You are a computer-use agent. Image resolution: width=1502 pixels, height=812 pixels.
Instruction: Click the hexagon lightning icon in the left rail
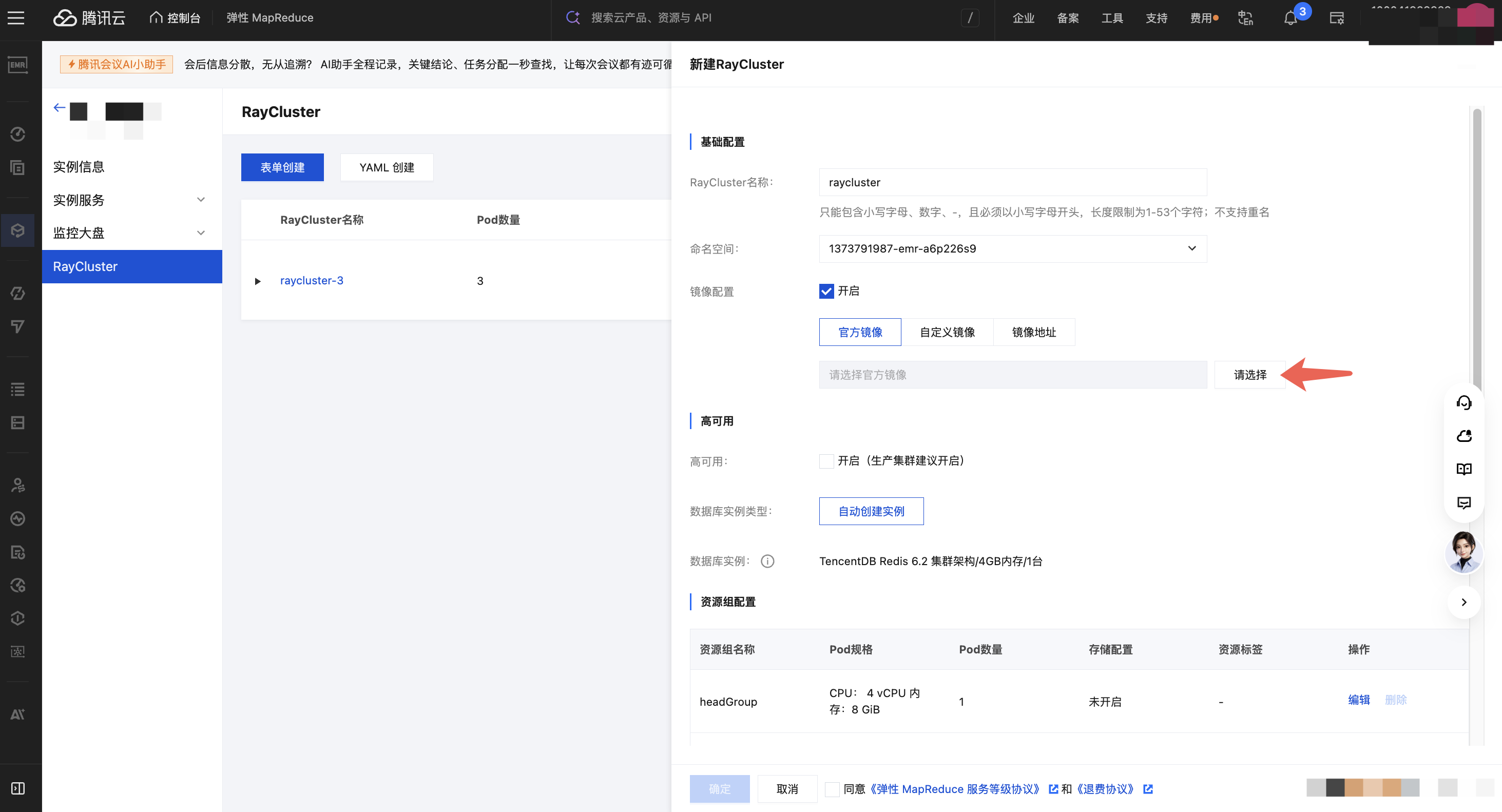tap(17, 293)
